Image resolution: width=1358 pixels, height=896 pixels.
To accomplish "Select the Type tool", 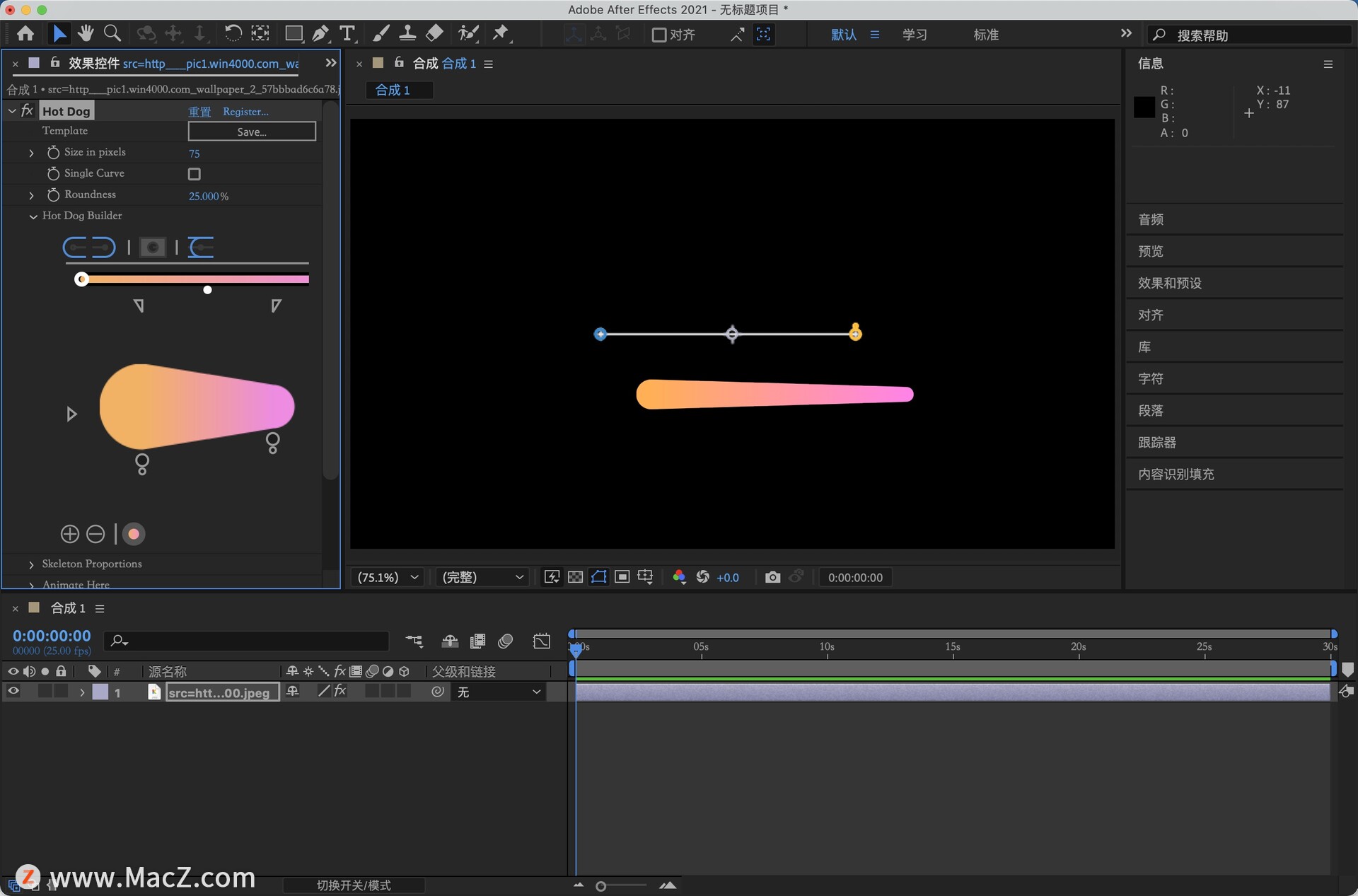I will (347, 33).
